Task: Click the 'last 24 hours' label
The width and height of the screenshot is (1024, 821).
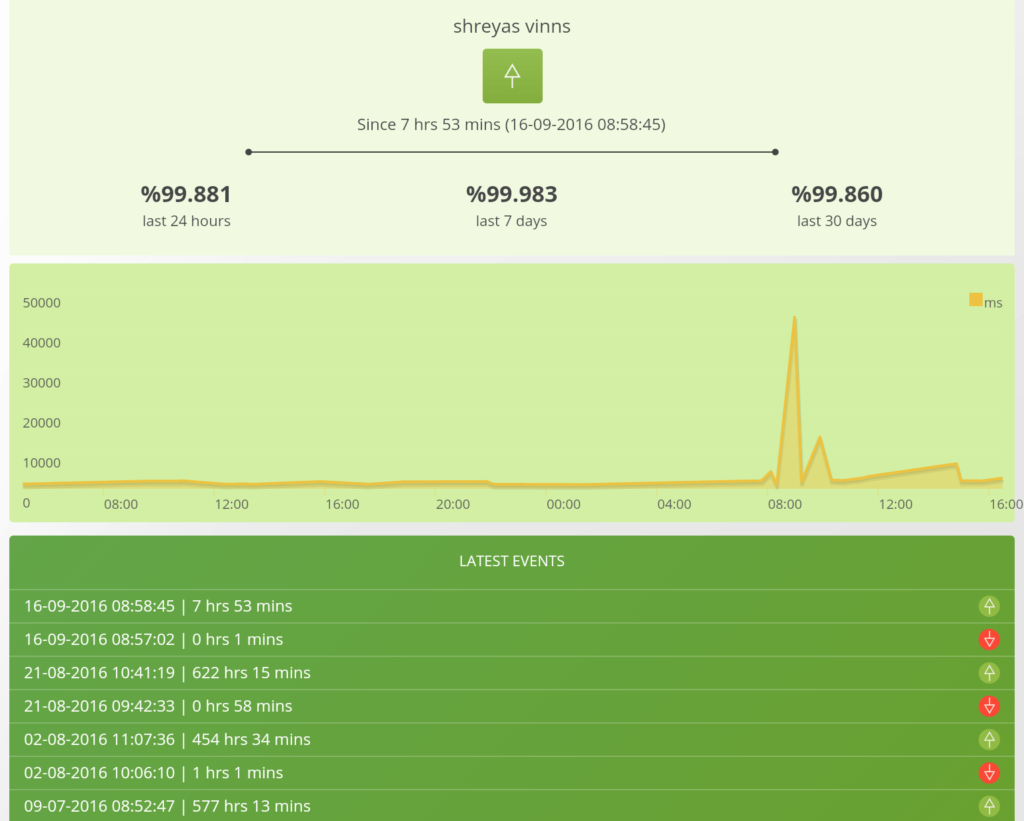Action: 186,221
